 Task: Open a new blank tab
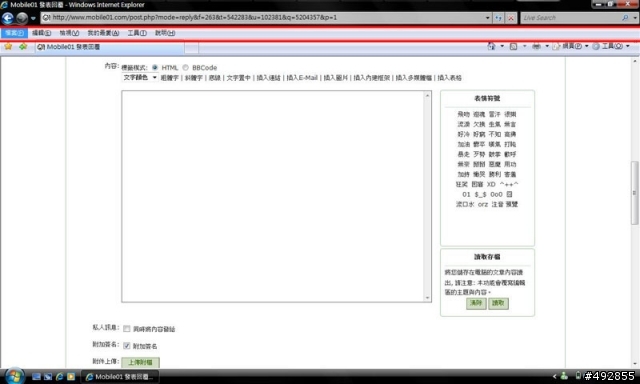pos(191,48)
